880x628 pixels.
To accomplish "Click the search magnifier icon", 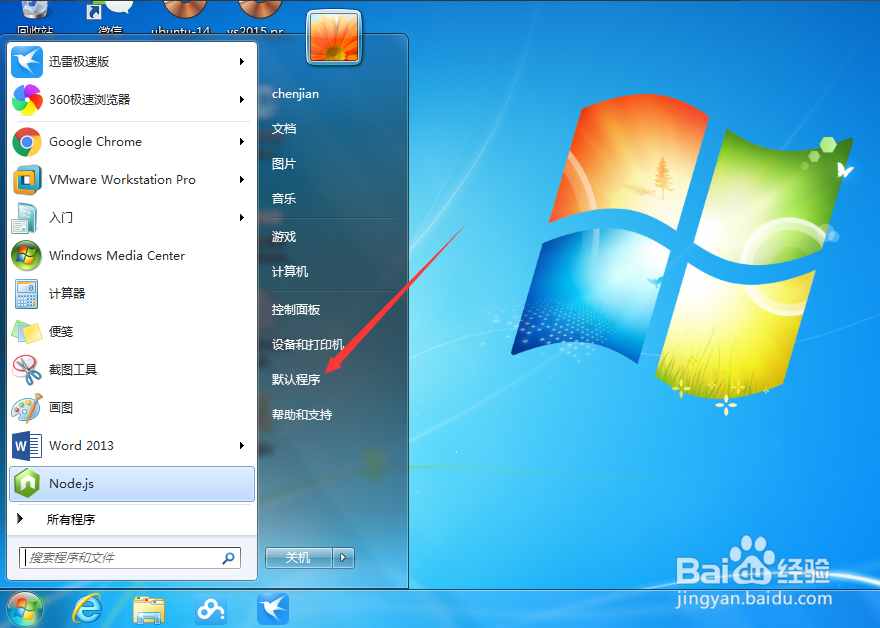I will (228, 558).
